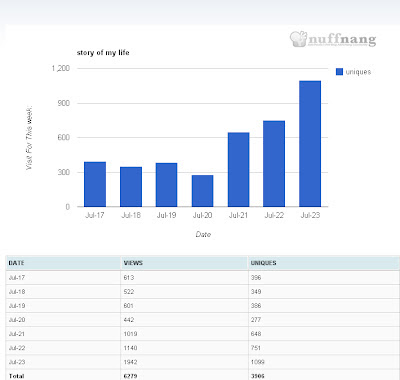Select the Jul-18 bar in chart
Image resolution: width=400 pixels, height=380 pixels.
click(x=131, y=187)
